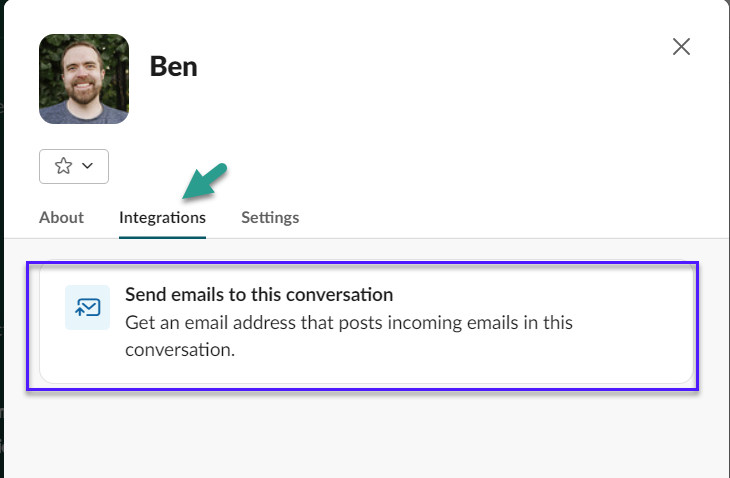
Task: Click empty gray area below the integration card
Action: [x=363, y=433]
